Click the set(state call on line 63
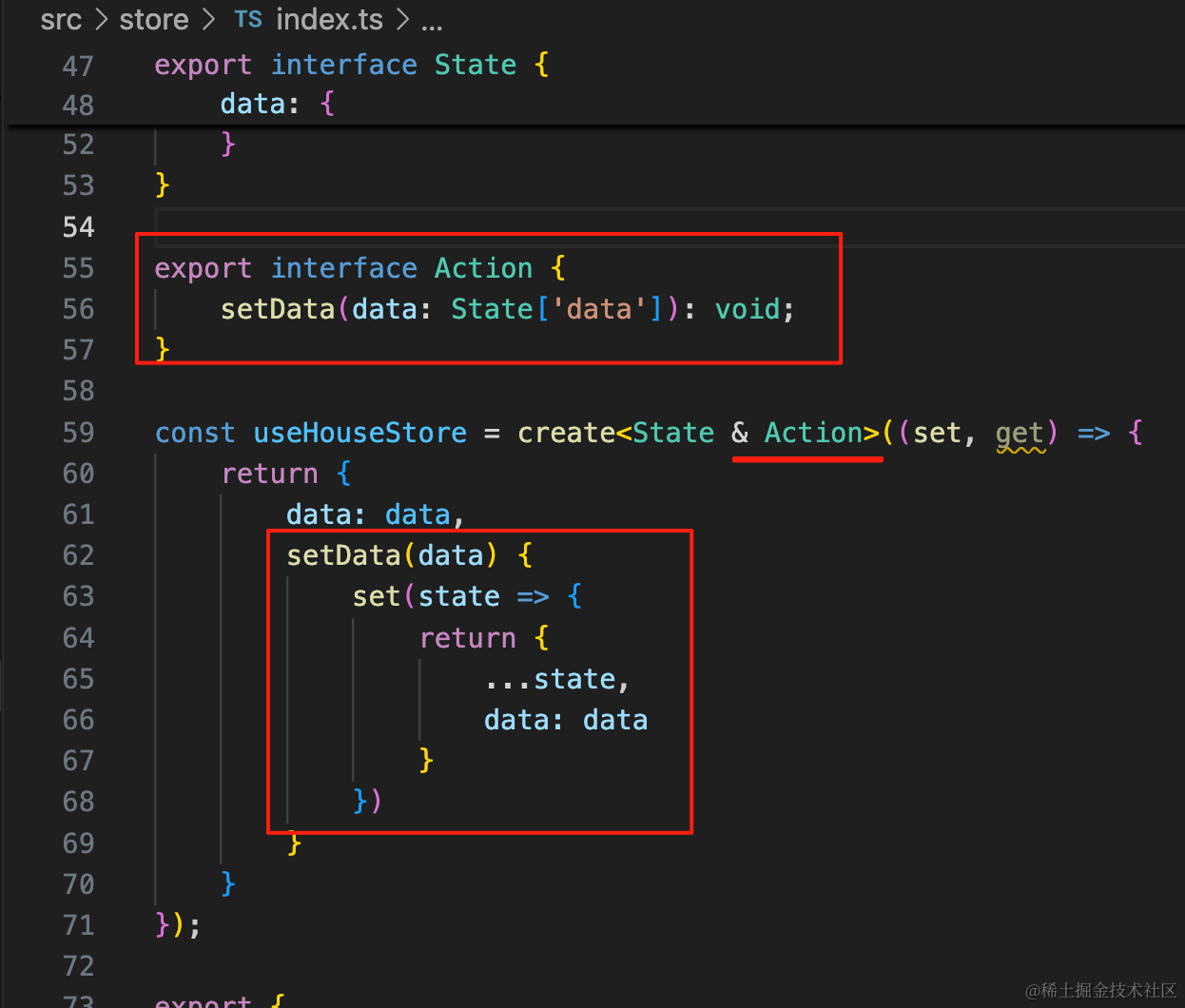The width and height of the screenshot is (1185, 1008). click(x=426, y=596)
